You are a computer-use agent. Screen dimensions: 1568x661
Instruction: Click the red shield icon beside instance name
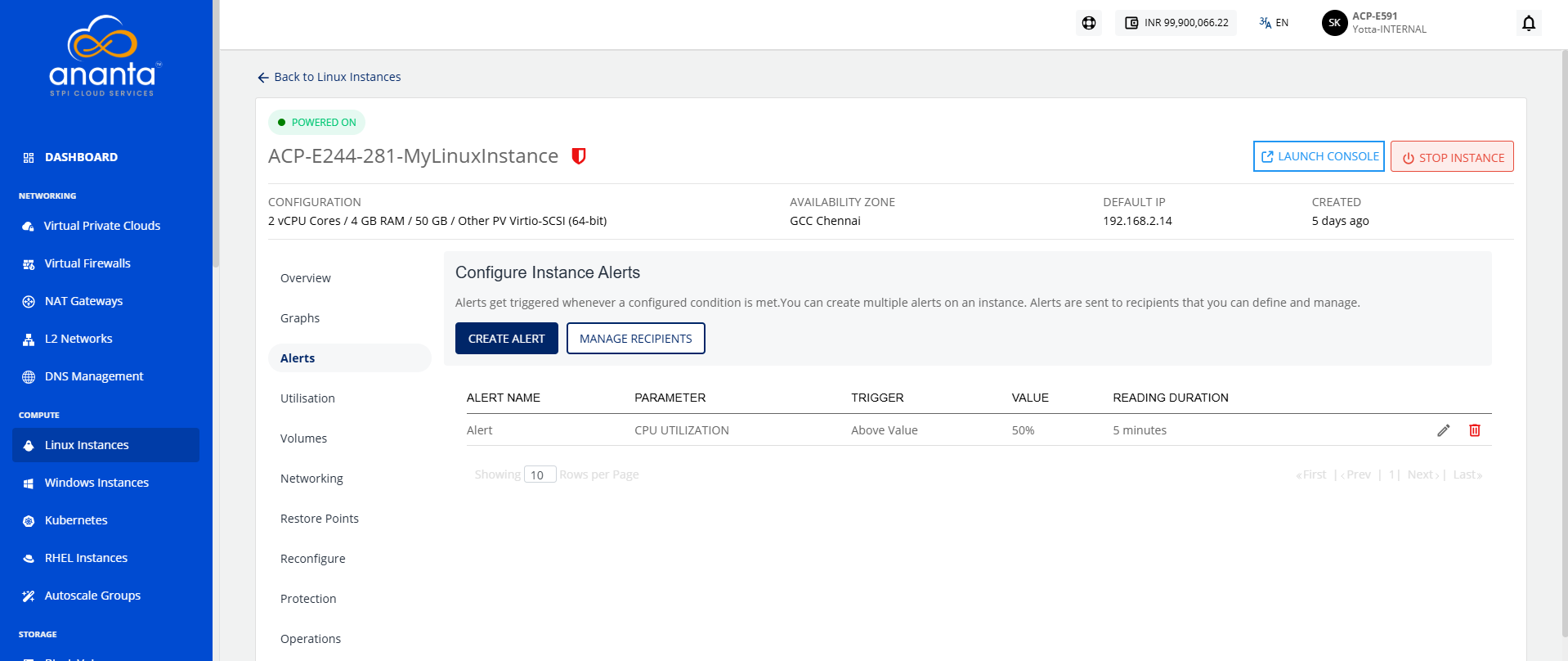579,155
